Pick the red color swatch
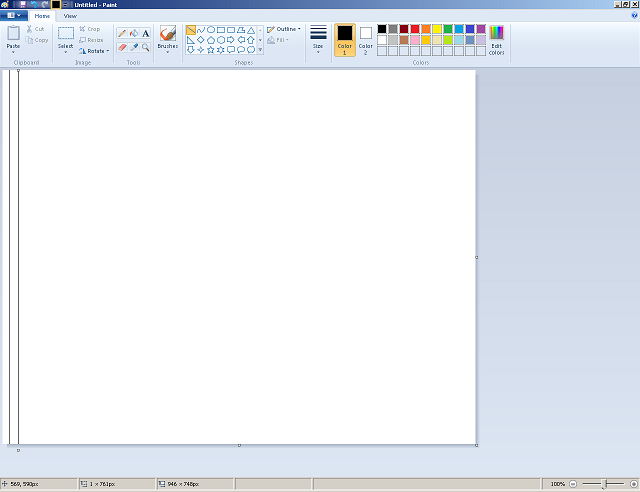Image resolution: width=640 pixels, height=492 pixels. click(415, 29)
